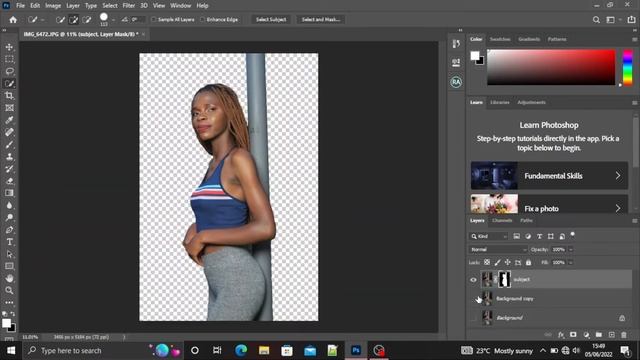Choose Add to selection mode

(74, 20)
